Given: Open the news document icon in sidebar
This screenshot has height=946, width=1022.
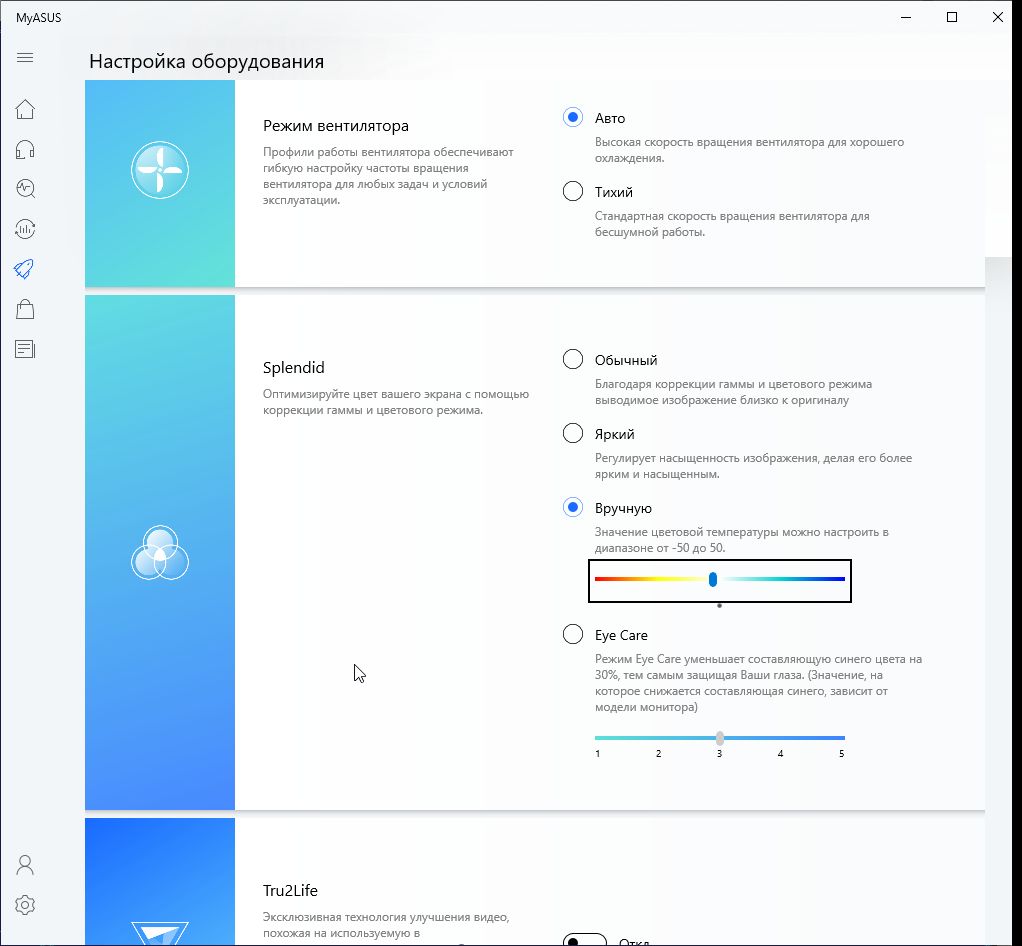Looking at the screenshot, I should (25, 349).
